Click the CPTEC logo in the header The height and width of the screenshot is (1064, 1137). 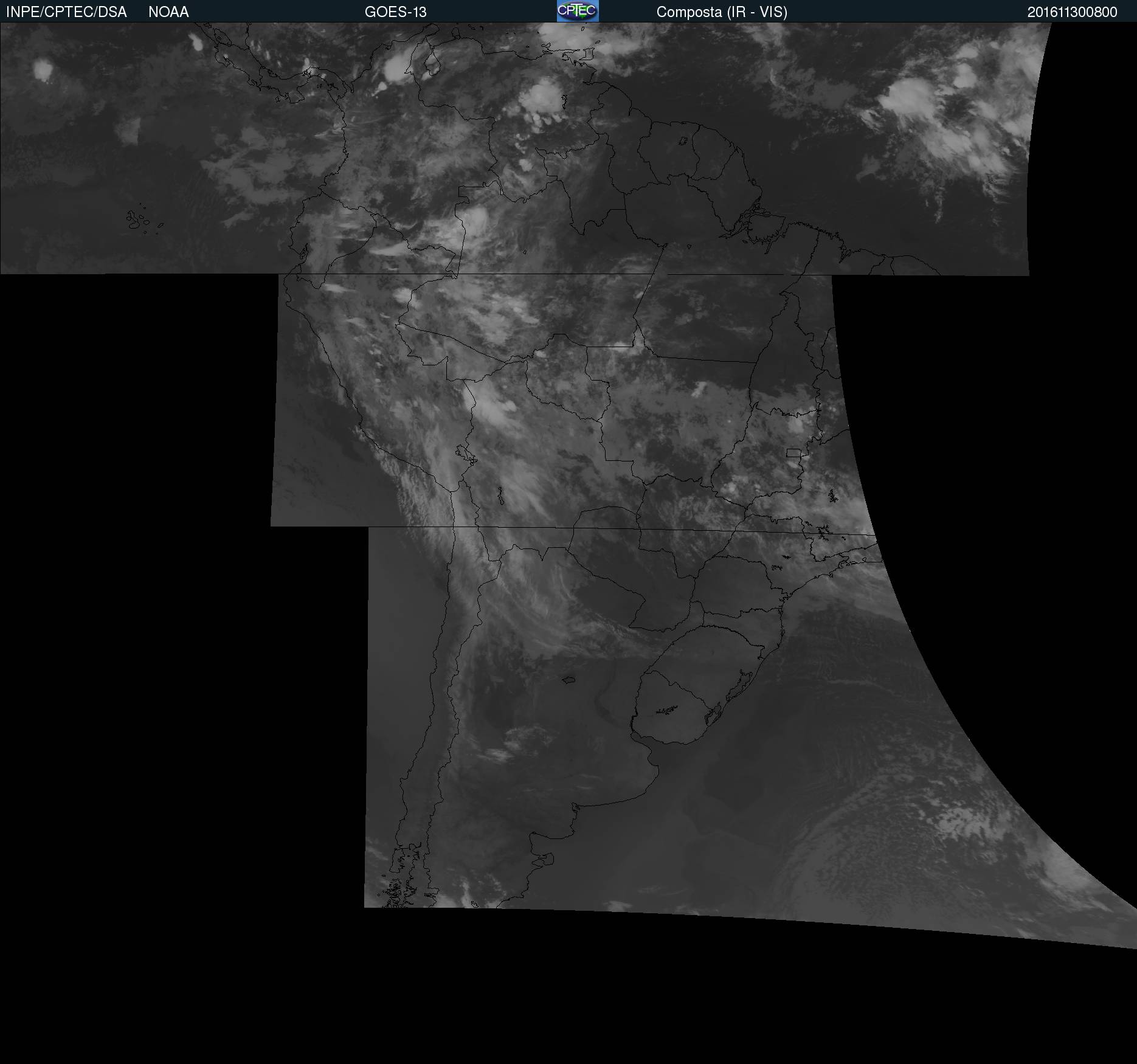click(x=577, y=11)
